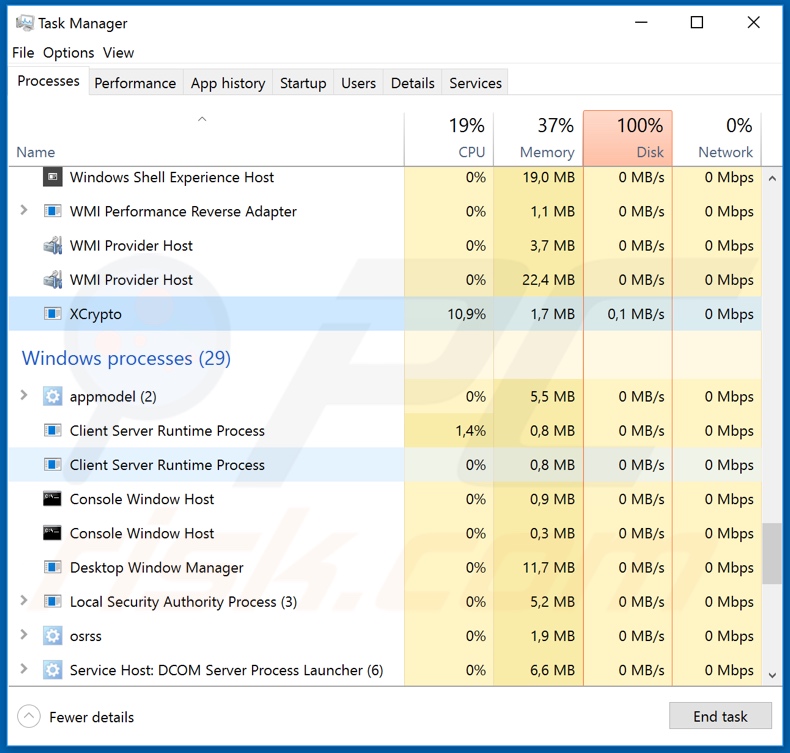Click the scrollbar down arrow
Viewport: 790px width, 753px height.
pos(772,675)
